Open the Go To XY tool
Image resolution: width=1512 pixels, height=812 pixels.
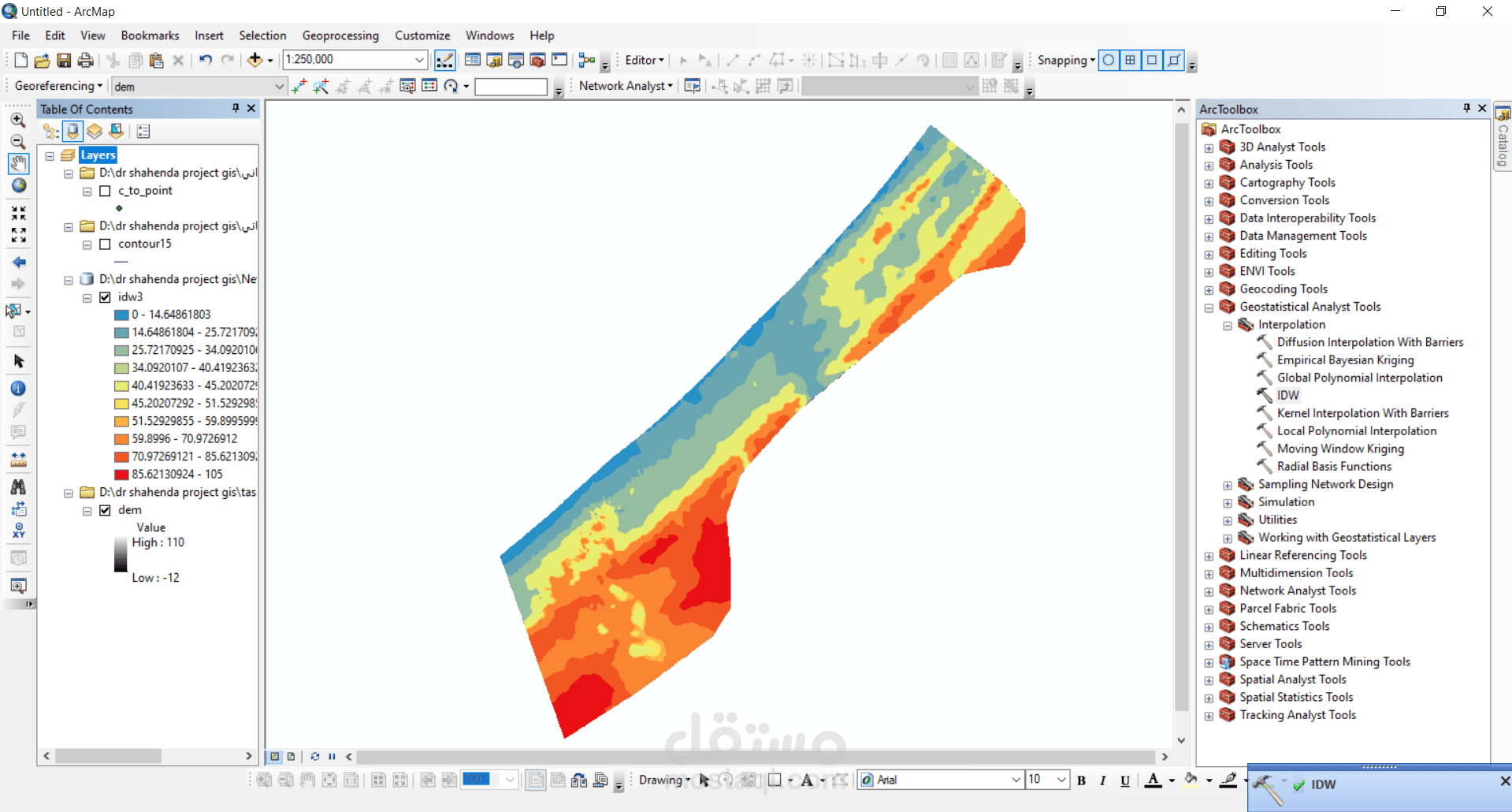click(x=19, y=531)
